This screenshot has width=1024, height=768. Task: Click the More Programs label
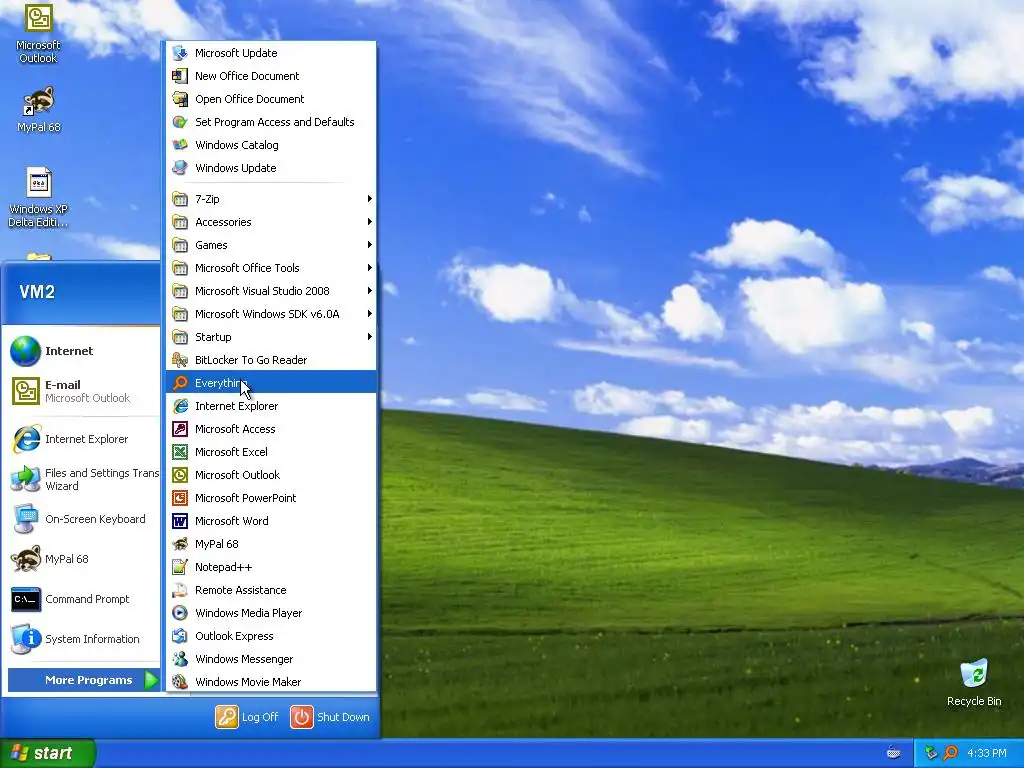coord(88,680)
